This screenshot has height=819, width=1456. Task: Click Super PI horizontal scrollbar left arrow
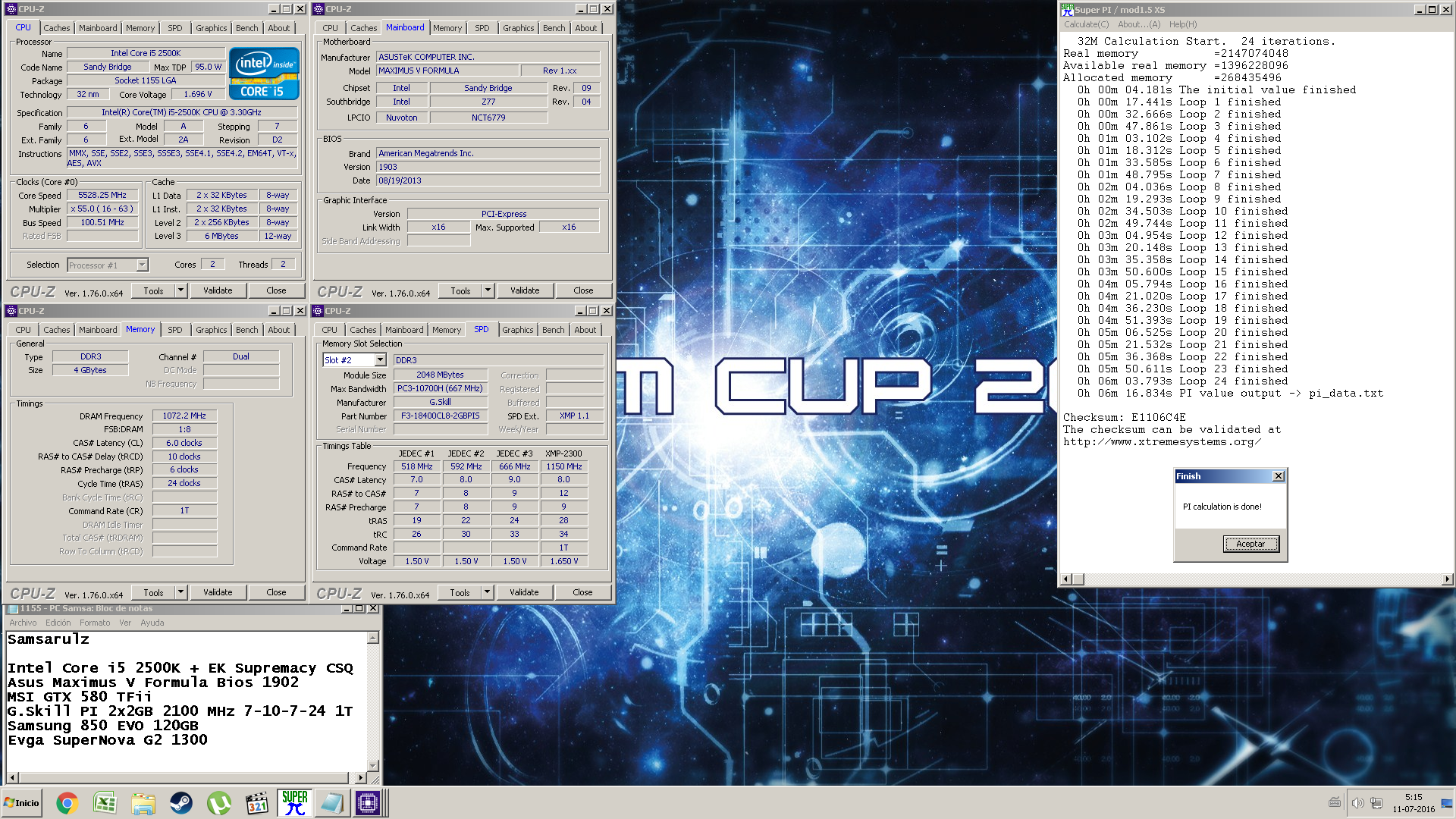tap(1065, 579)
